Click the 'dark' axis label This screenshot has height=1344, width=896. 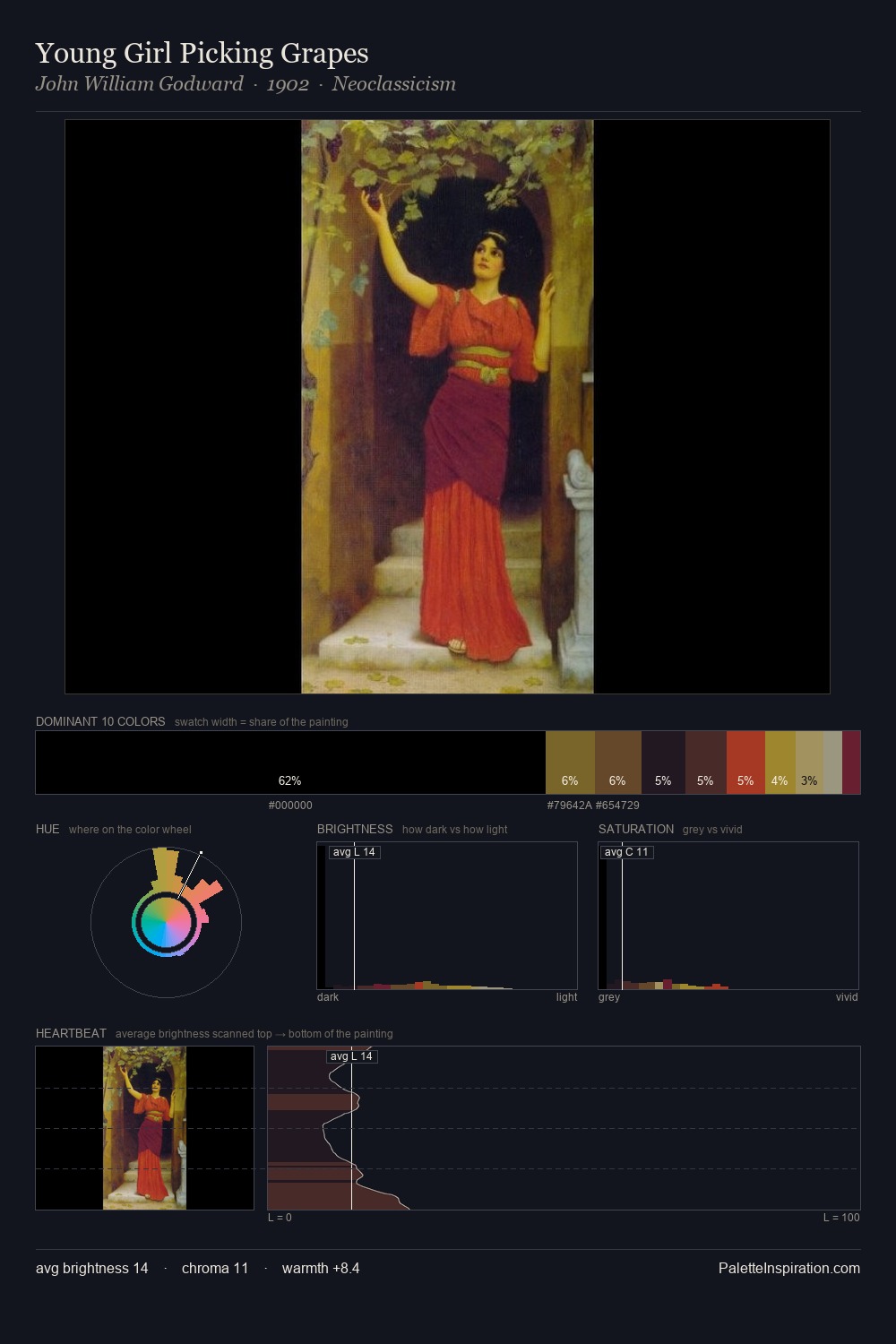point(328,997)
